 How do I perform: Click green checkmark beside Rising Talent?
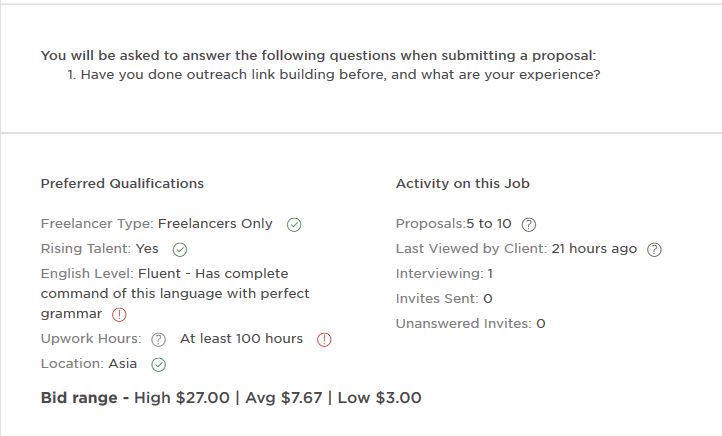click(x=180, y=250)
